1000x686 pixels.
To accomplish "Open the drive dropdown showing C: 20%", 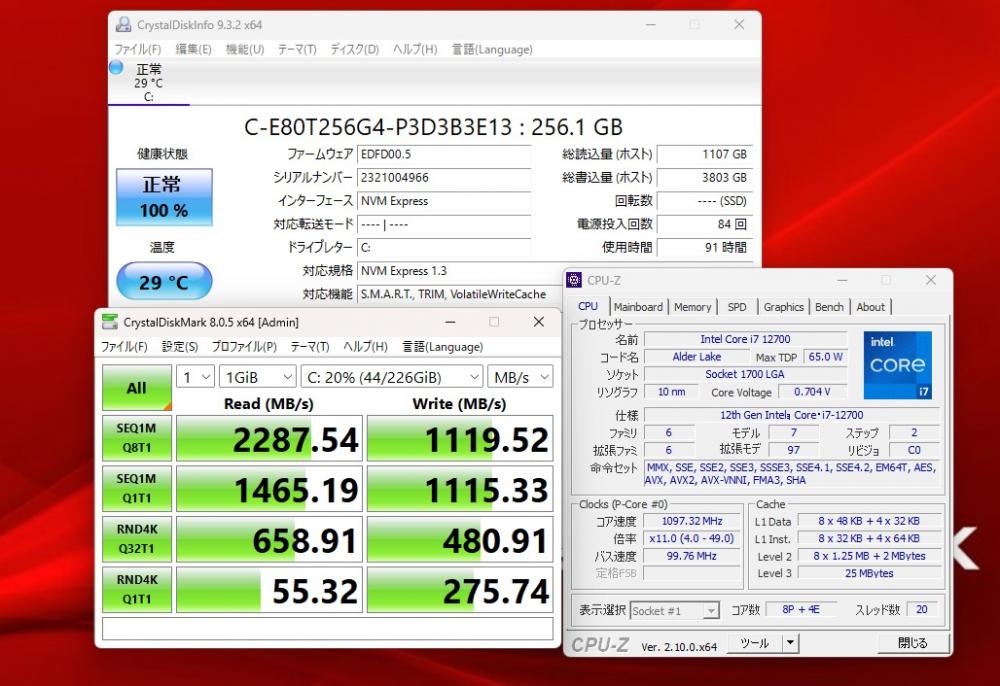I will 392,377.
